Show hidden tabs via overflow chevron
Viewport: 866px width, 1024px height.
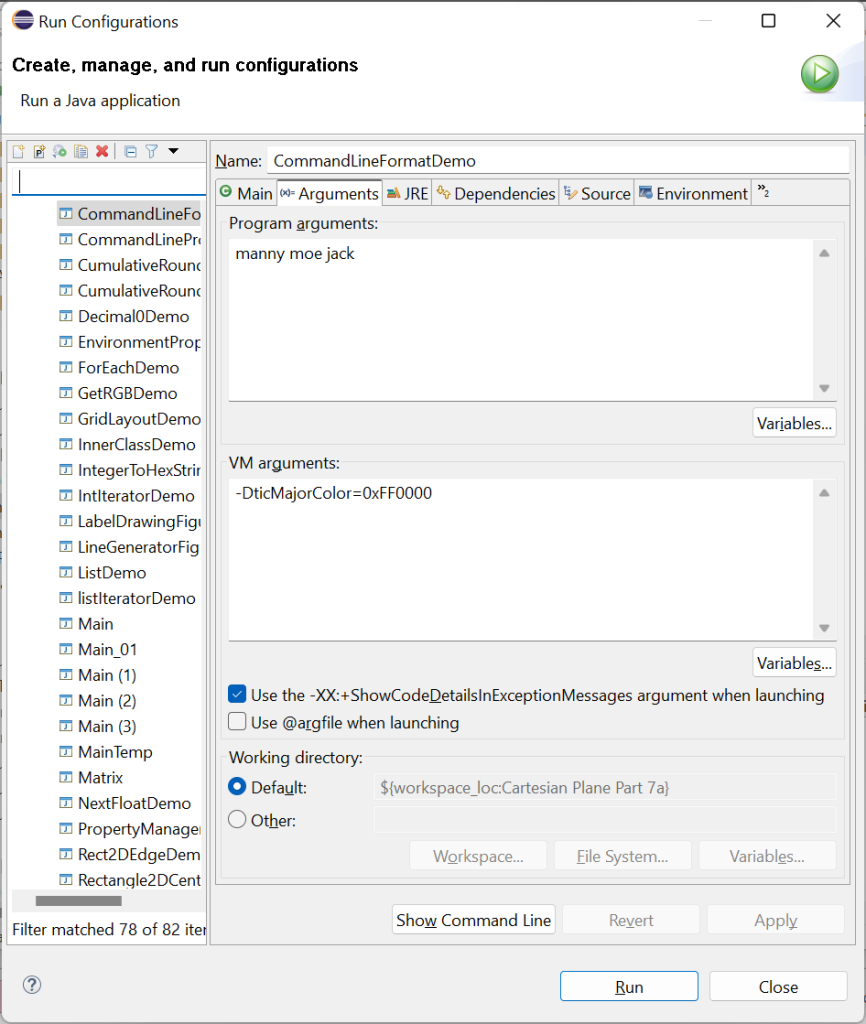click(x=763, y=192)
